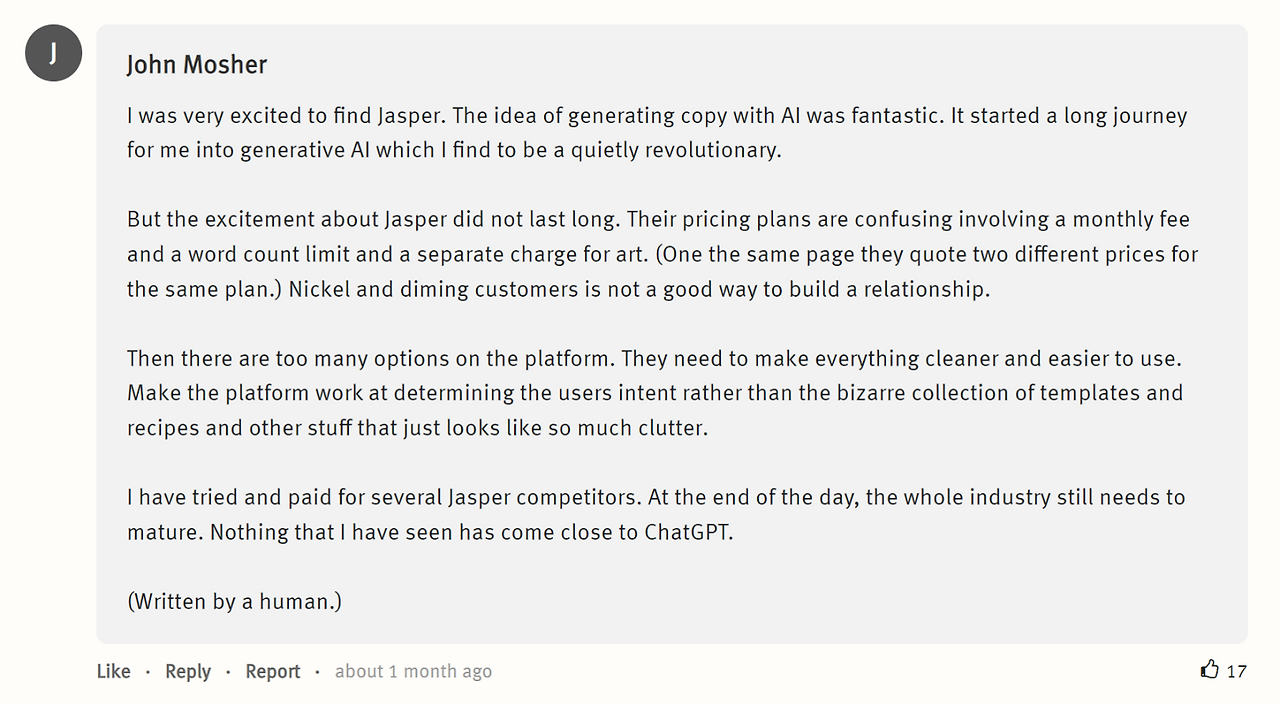The width and height of the screenshot is (1280, 704).
Task: Click the word "fantastic" in first paragraph
Action: coord(894,115)
